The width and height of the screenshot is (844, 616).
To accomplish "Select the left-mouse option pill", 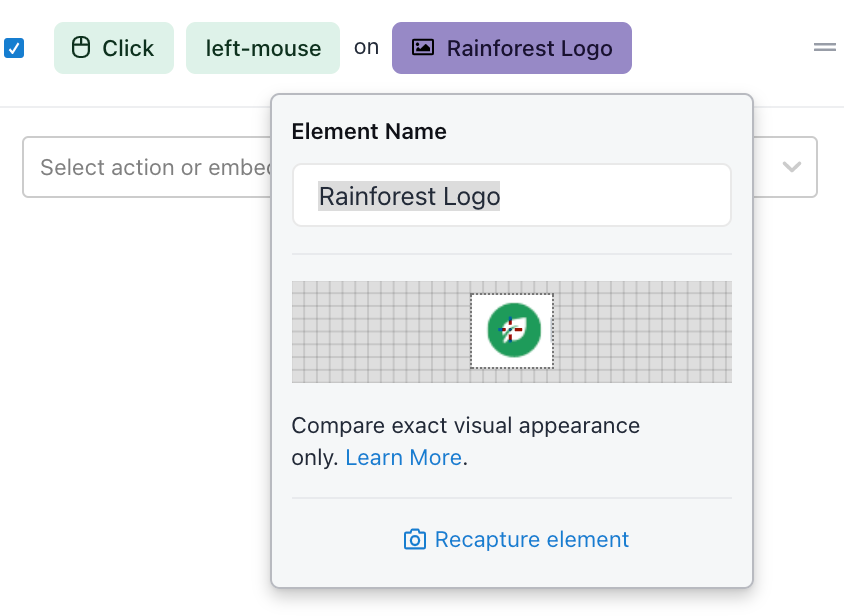I will coord(263,48).
